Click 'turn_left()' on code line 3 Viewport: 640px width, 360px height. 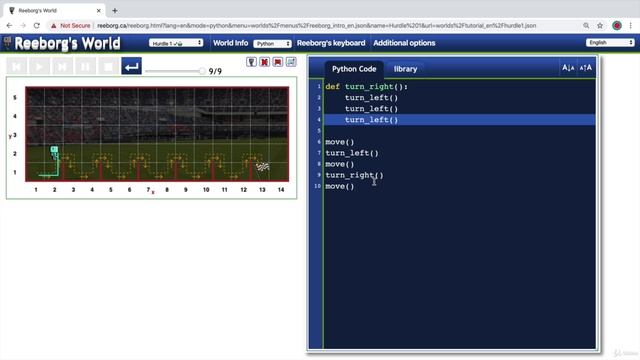(371, 109)
